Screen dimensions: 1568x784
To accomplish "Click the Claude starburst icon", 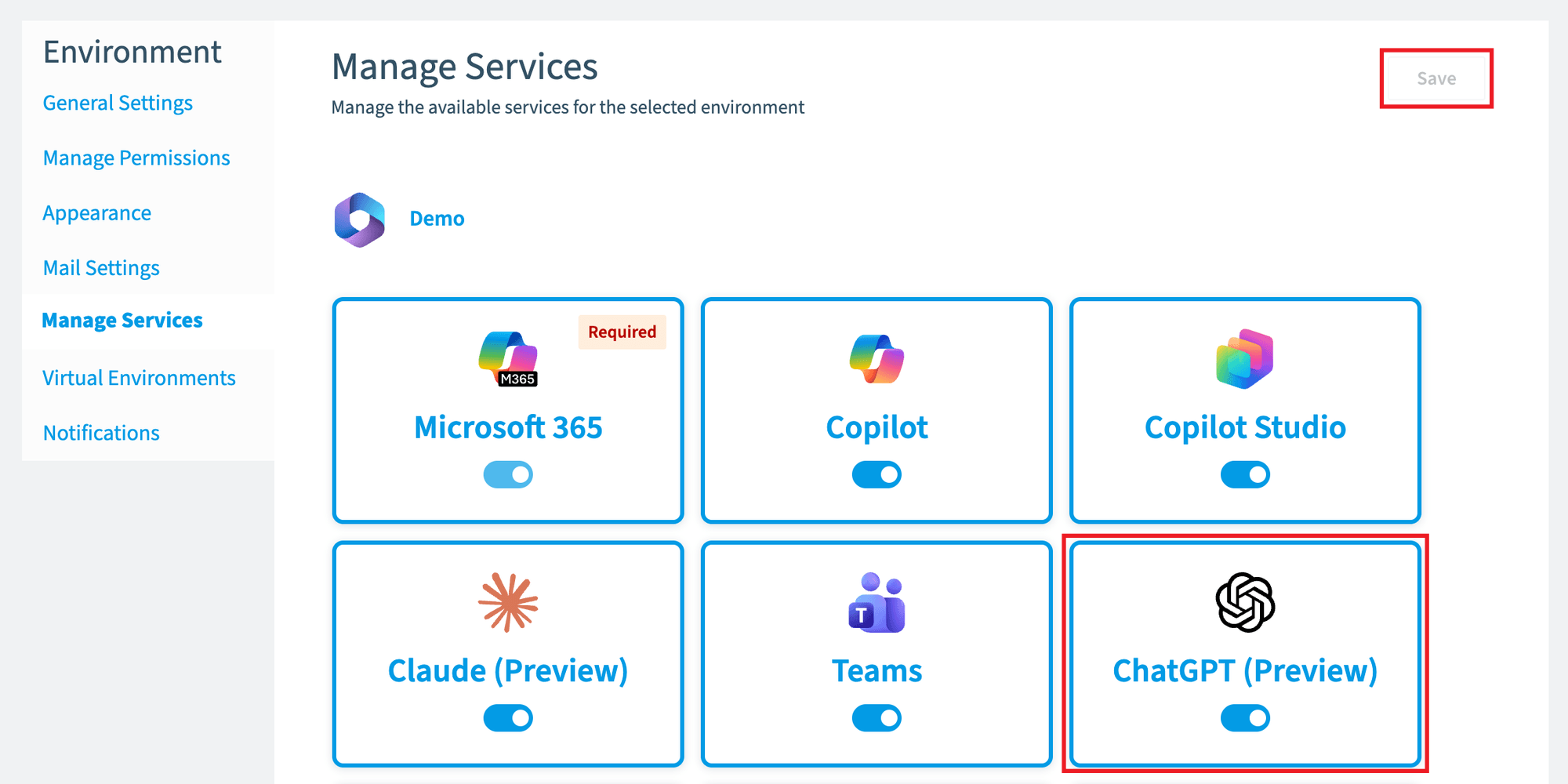I will pos(508,602).
